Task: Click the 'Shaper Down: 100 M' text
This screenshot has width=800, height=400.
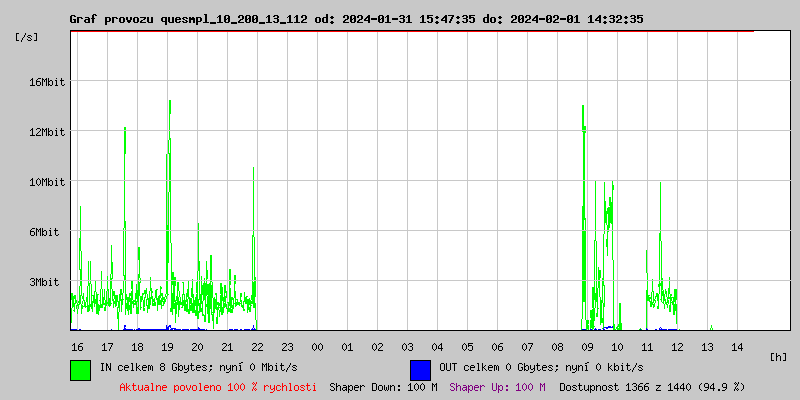Action: pos(383,386)
